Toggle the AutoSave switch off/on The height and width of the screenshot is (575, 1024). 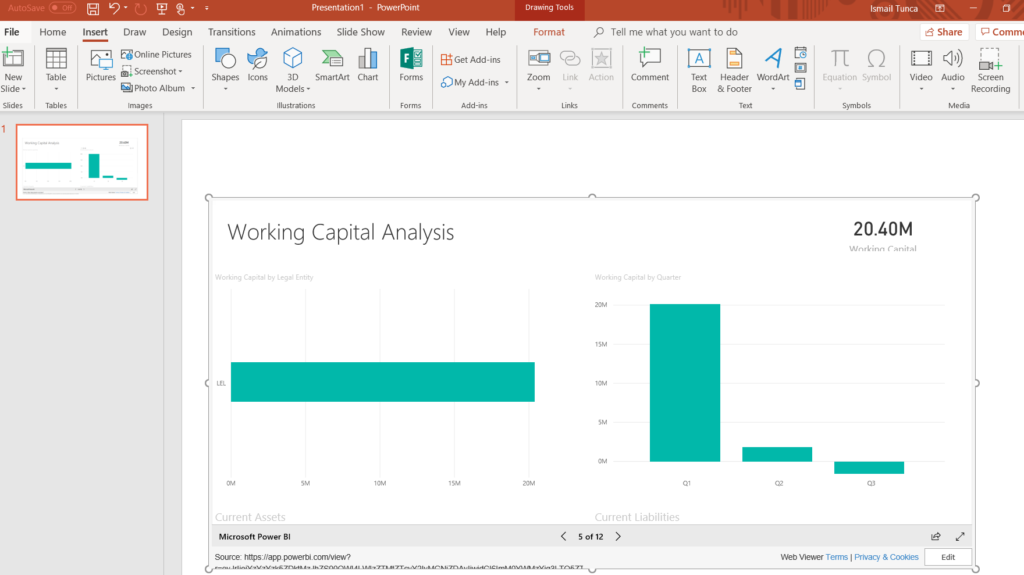tap(62, 8)
